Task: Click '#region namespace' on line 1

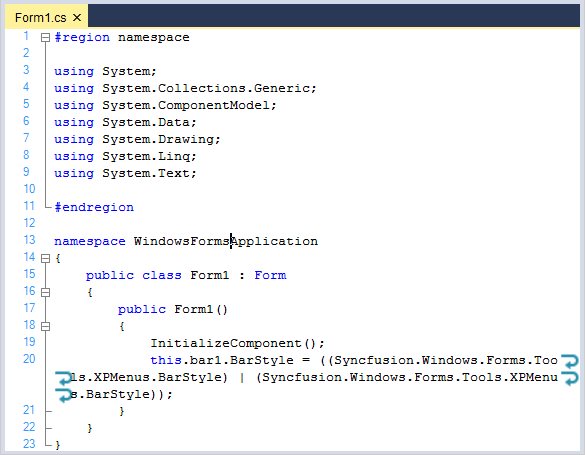Action: (122, 38)
